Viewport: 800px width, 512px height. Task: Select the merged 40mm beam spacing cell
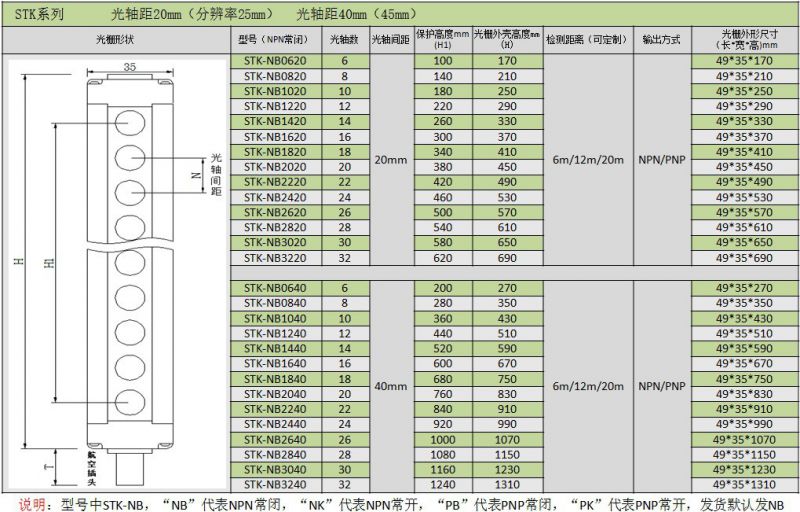click(390, 385)
